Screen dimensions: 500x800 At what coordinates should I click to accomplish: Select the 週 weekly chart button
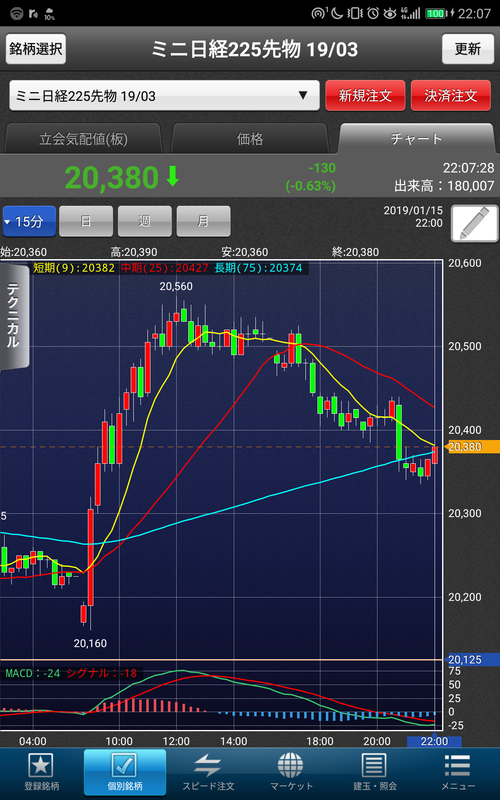click(144, 221)
